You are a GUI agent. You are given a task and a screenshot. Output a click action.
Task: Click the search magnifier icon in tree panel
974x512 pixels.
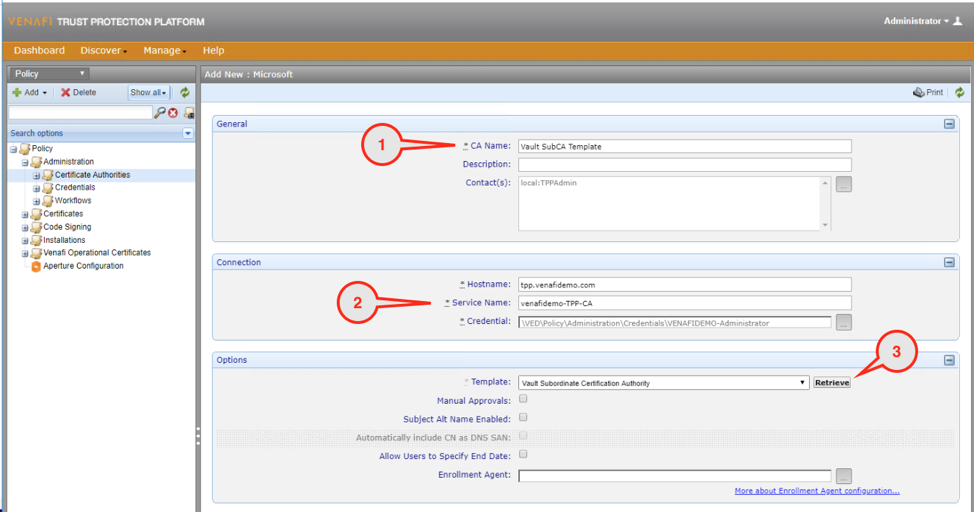pyautogui.click(x=160, y=112)
